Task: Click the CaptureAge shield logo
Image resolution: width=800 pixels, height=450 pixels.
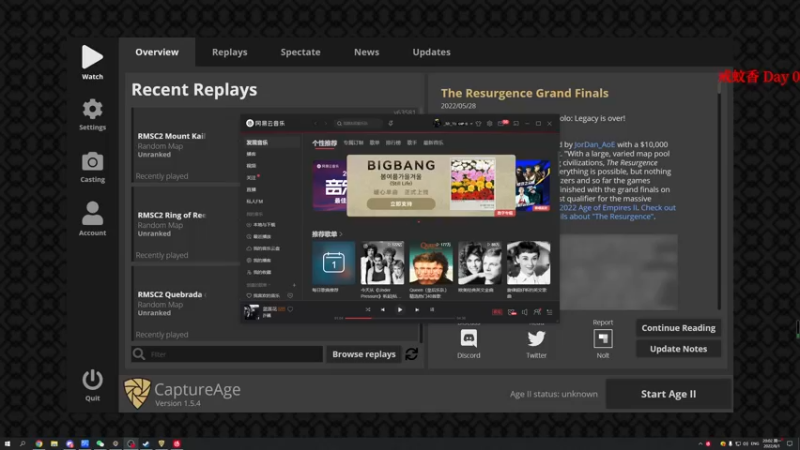Action: coord(137,393)
